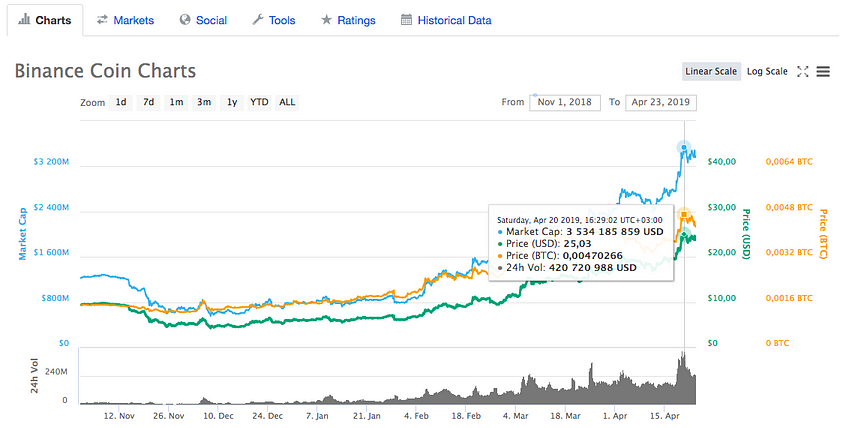Viewport: 846px width, 428px height.
Task: Click the 0,0016 BTC label
Action: tap(789, 298)
